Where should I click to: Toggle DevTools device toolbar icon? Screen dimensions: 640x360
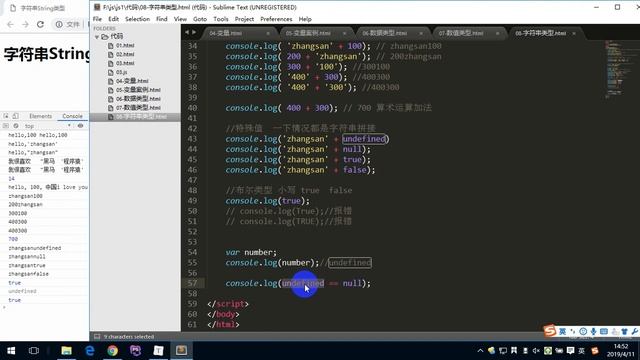coord(16,116)
